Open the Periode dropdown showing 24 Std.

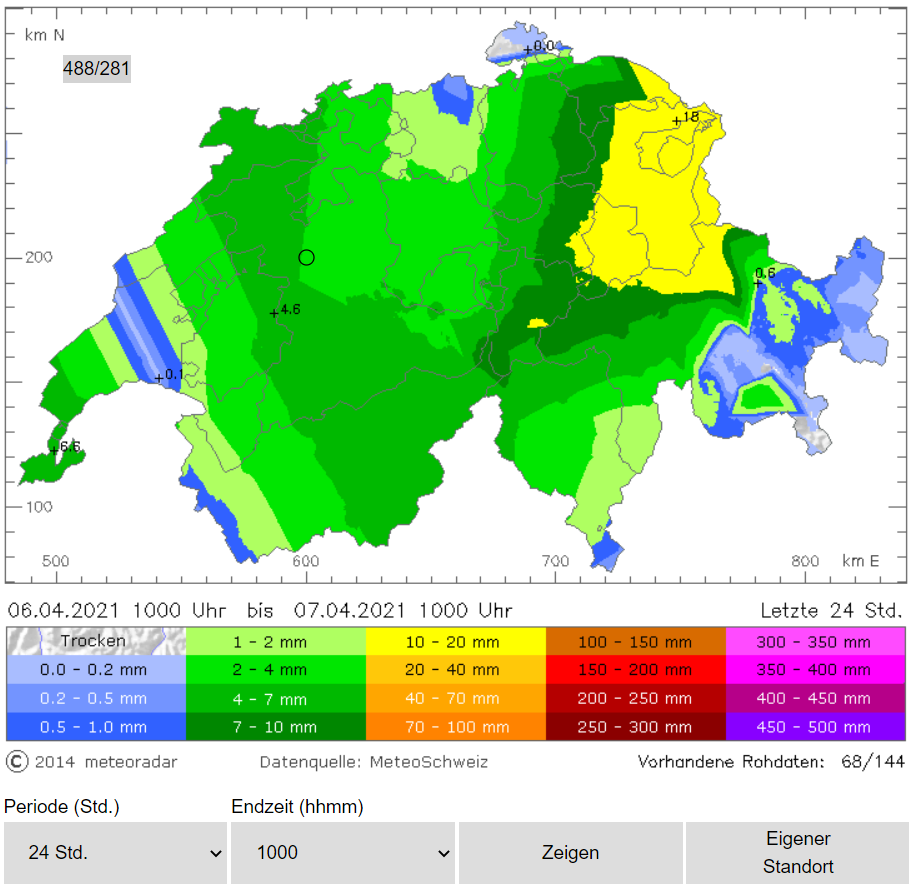[x=115, y=853]
